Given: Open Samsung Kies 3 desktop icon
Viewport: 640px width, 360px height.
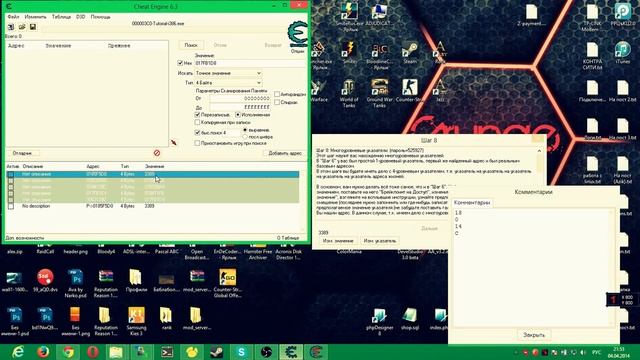Looking at the screenshot, I should 136,321.
